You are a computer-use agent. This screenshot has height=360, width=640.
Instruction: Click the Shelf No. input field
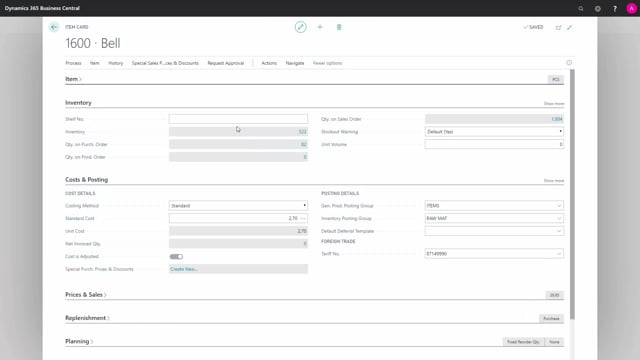click(238, 119)
